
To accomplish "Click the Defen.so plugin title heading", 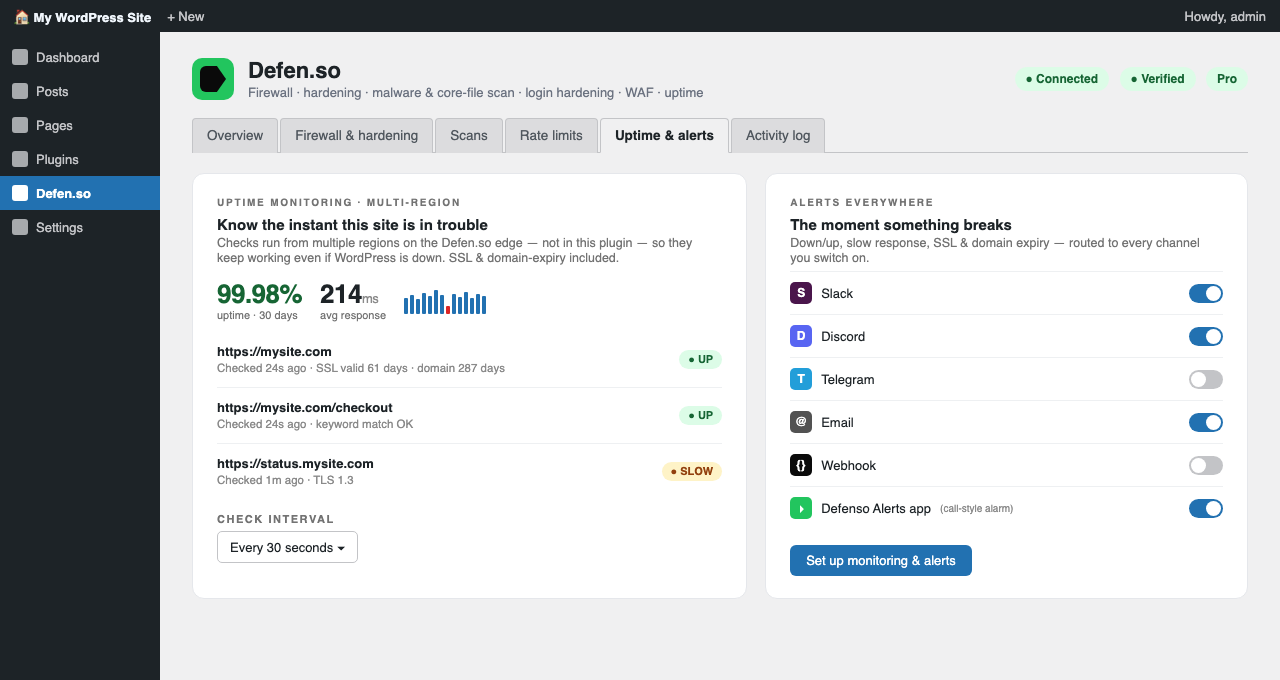I will [294, 70].
